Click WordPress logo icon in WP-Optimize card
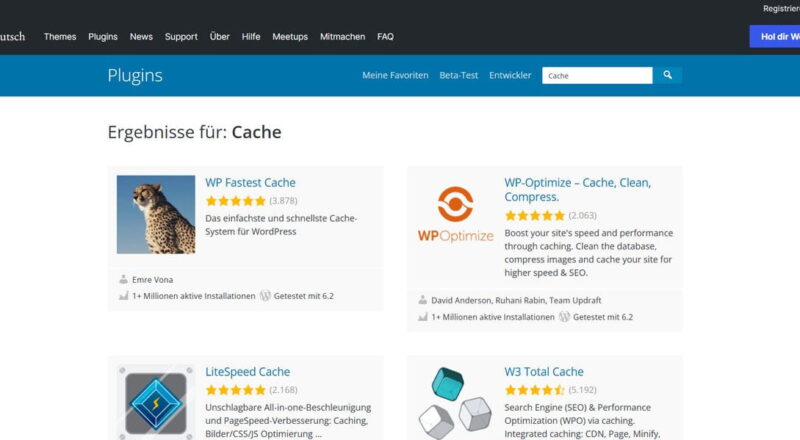Viewport: 800px width, 440px height. tap(564, 316)
